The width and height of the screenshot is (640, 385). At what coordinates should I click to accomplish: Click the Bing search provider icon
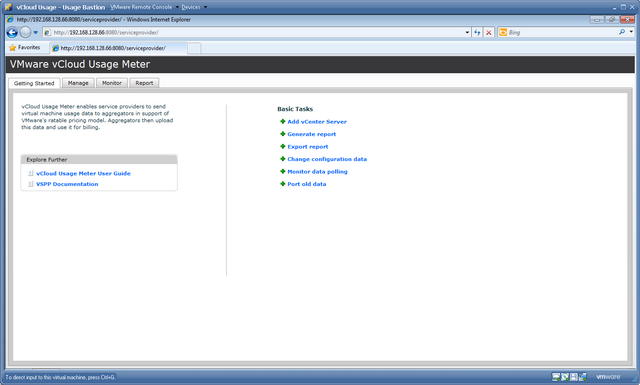point(503,32)
